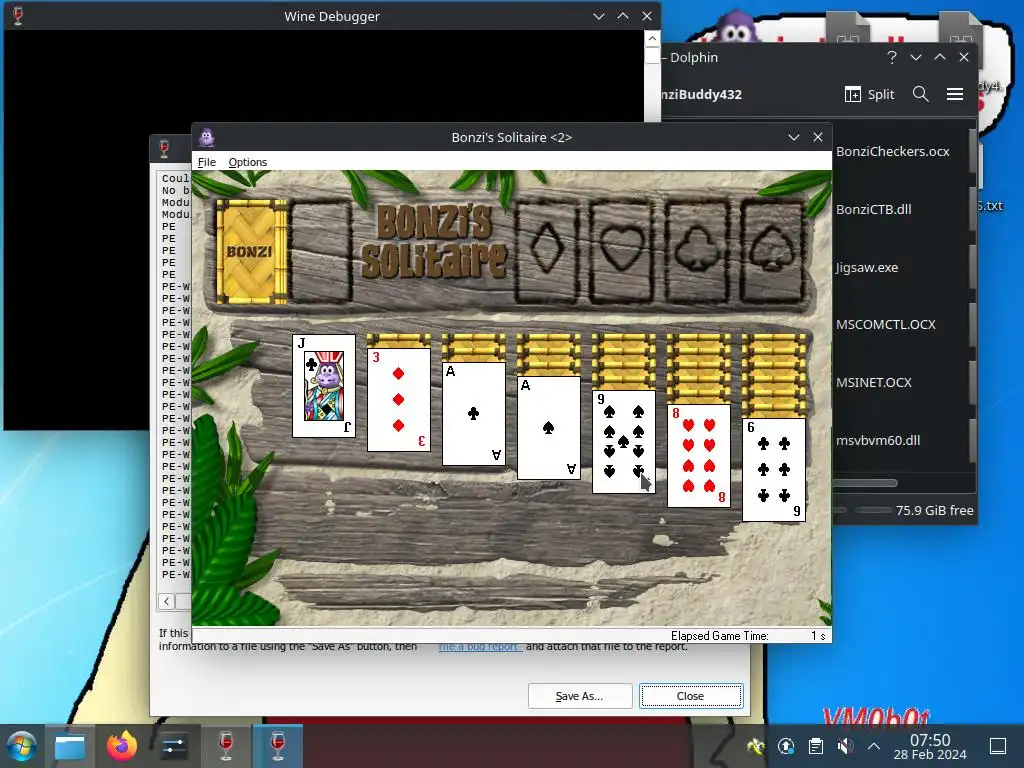The image size is (1024, 768).
Task: Expand hidden system tray icons arrow
Action: [874, 746]
